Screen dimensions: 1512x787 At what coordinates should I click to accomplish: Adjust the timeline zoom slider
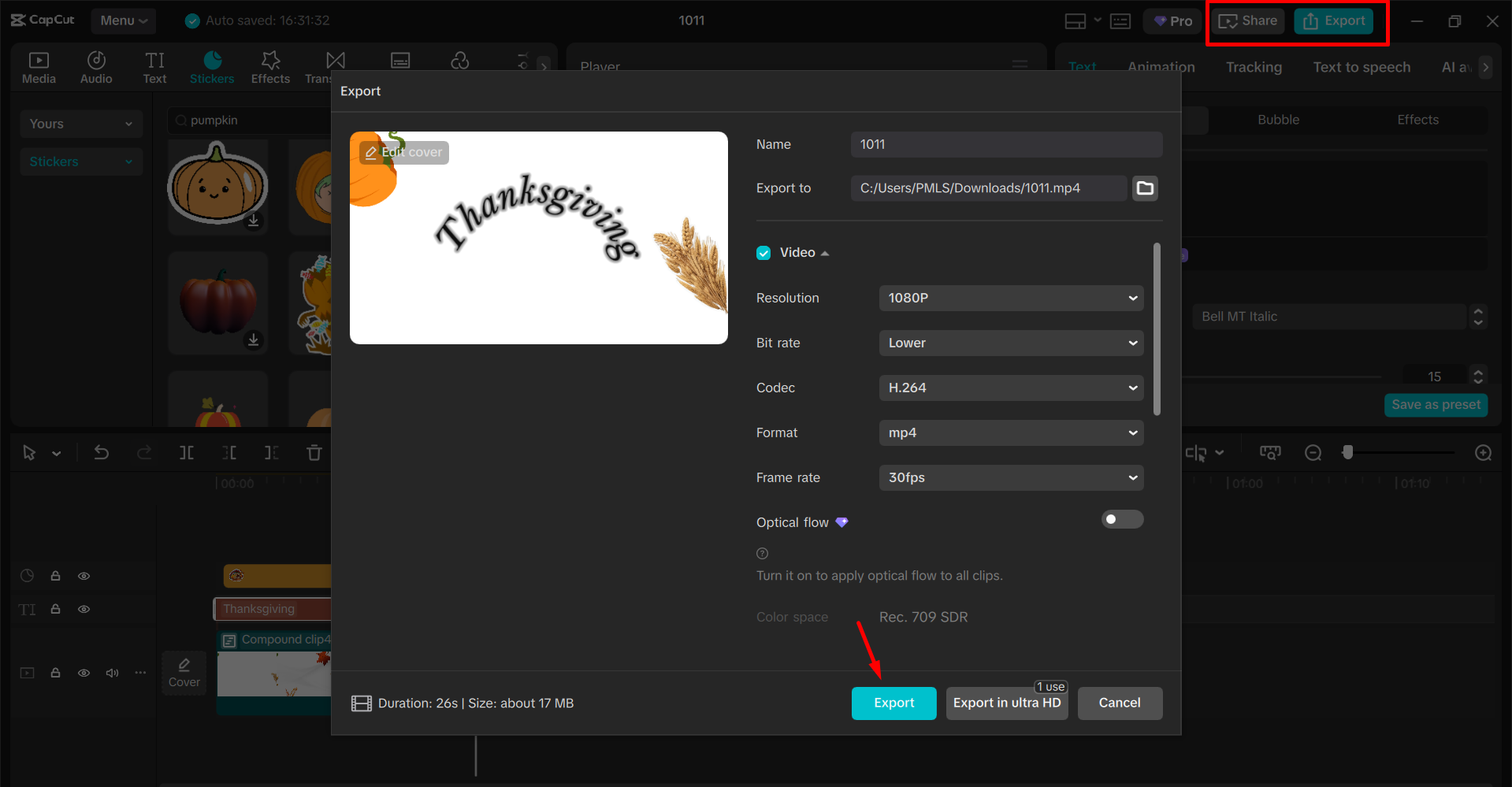pos(1348,452)
